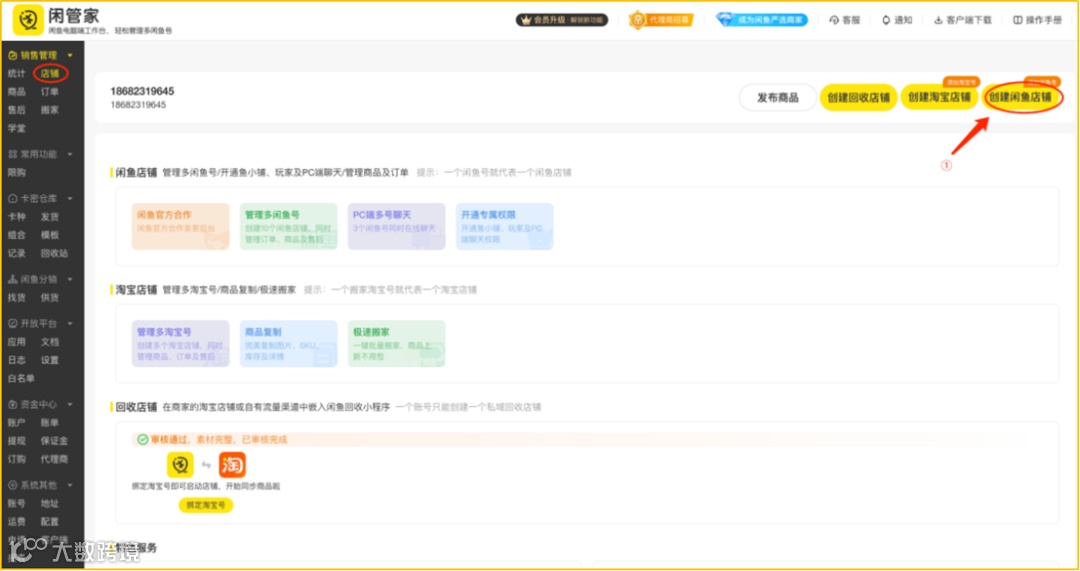Open 找货 in sidebar
The height and width of the screenshot is (571, 1080).
17,298
